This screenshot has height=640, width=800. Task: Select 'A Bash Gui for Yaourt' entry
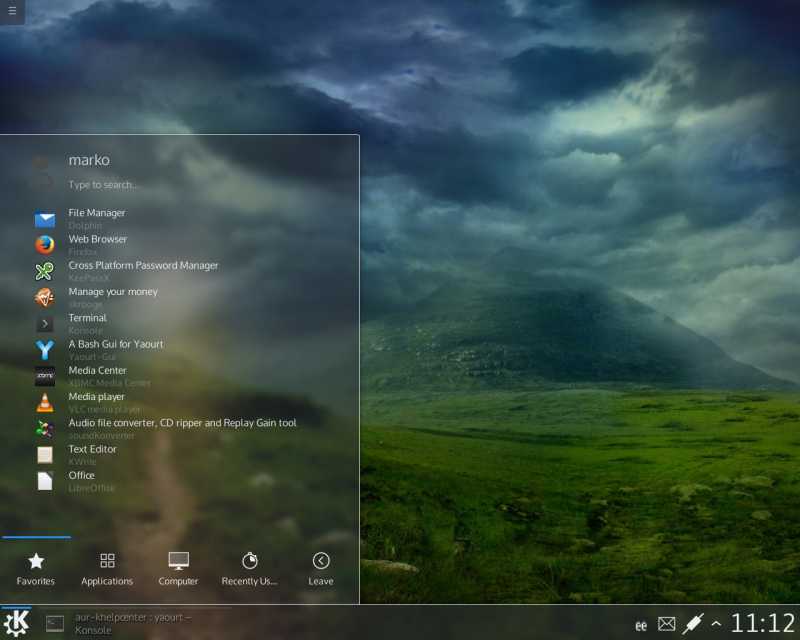coord(116,344)
